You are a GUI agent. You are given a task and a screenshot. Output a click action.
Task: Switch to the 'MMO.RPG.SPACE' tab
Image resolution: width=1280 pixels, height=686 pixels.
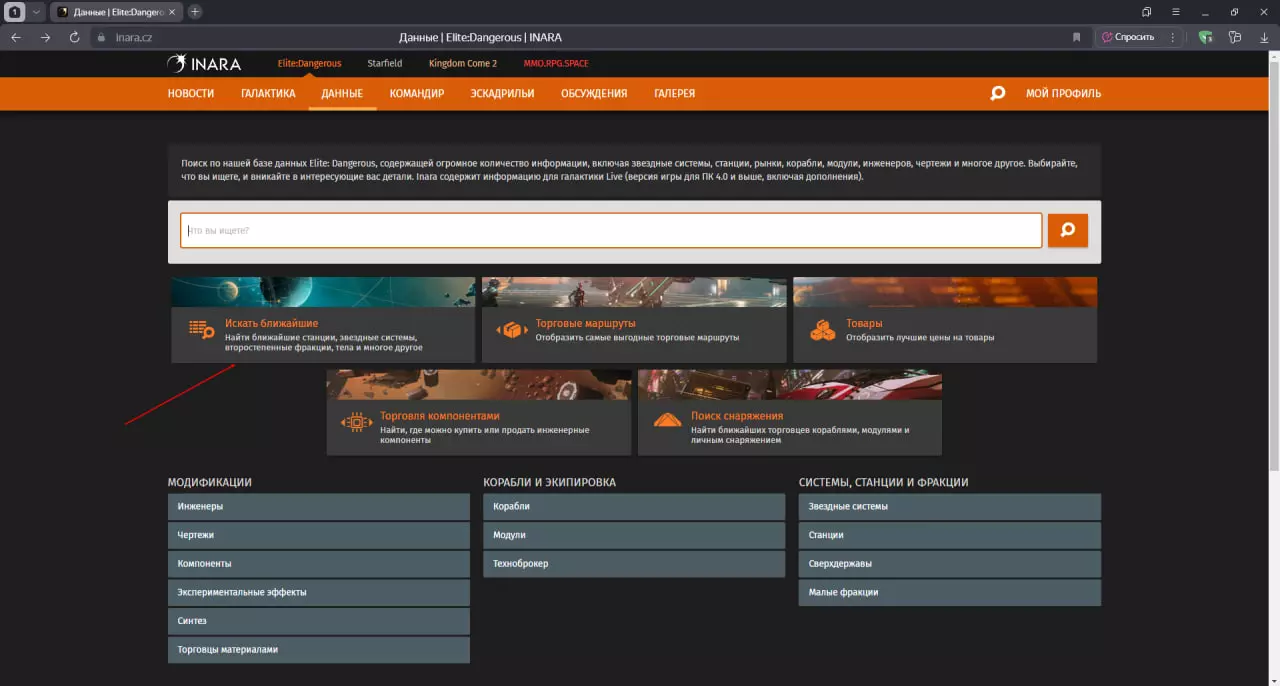click(556, 63)
